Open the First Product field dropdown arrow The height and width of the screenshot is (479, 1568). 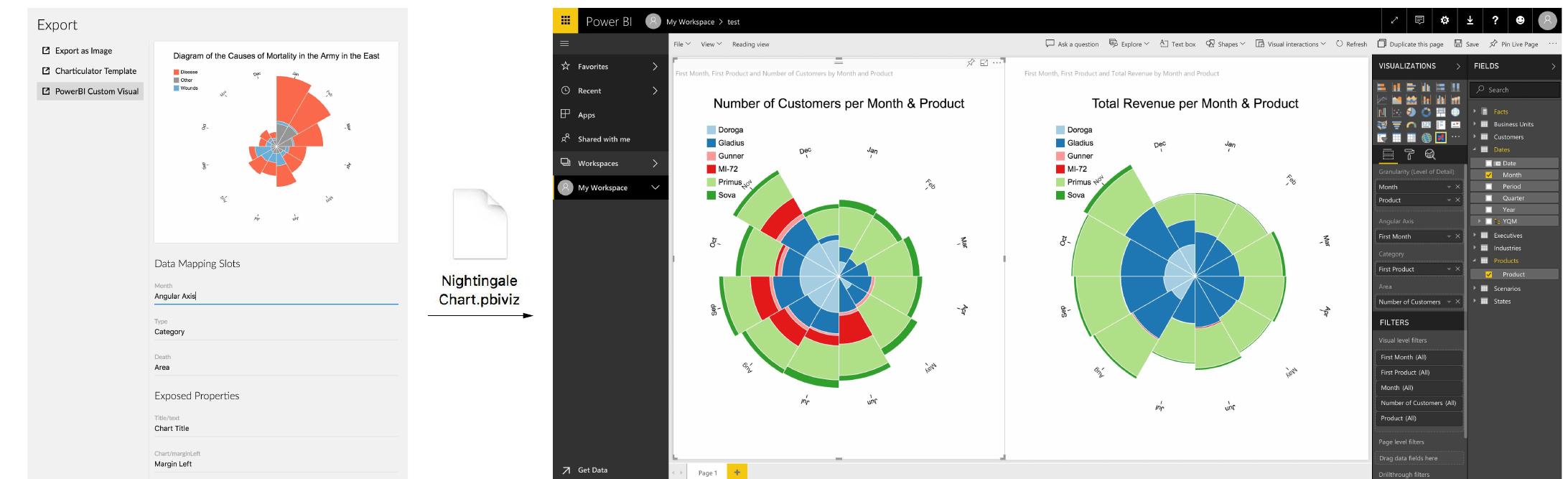1449,269
